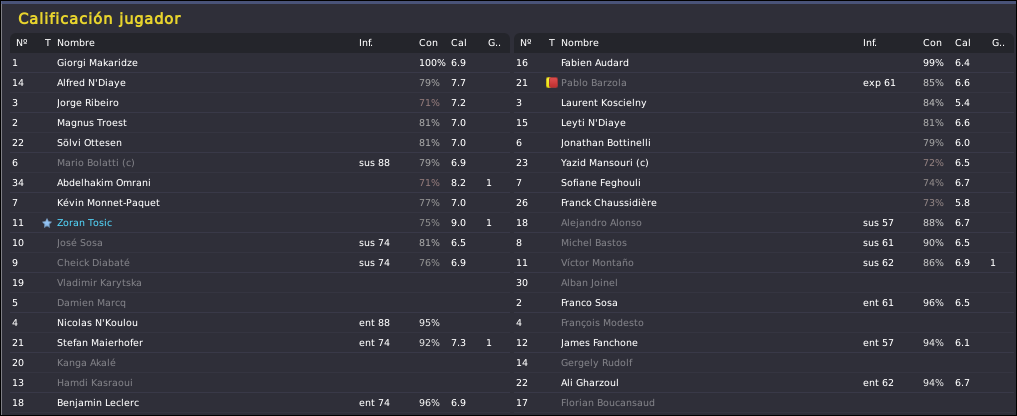Click captain Yazid Mansouri's name

[x=605, y=163]
